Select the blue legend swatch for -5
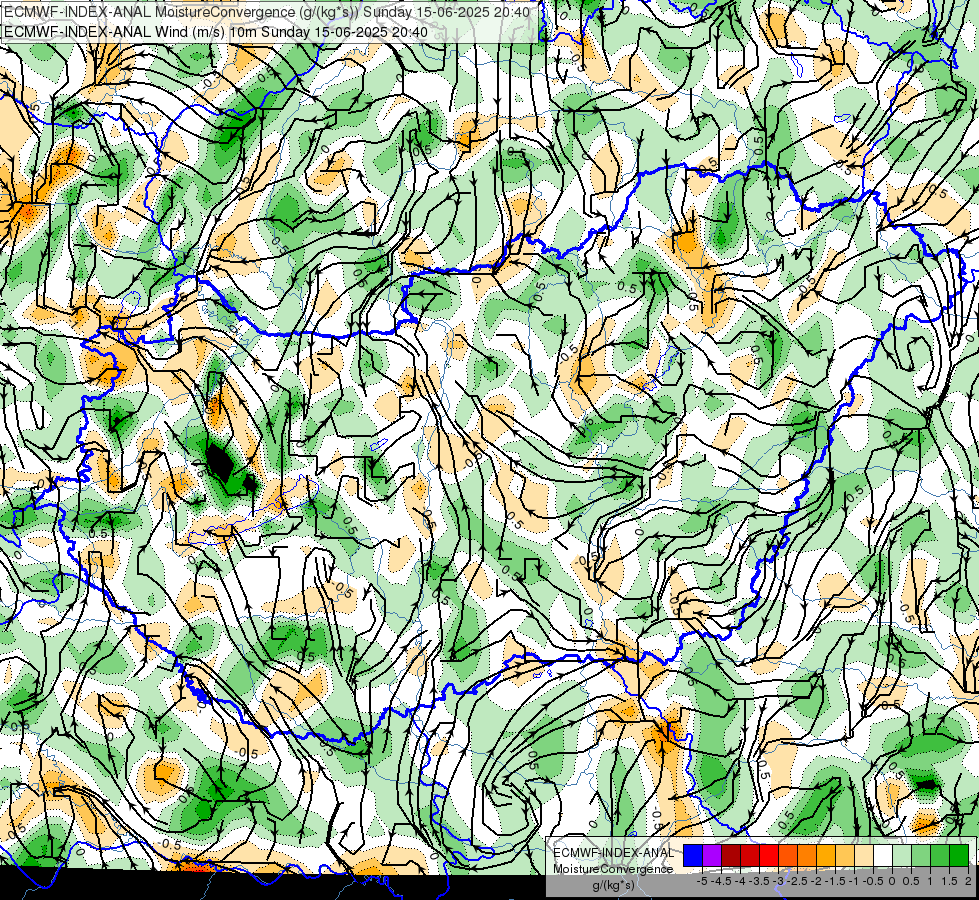 (693, 856)
